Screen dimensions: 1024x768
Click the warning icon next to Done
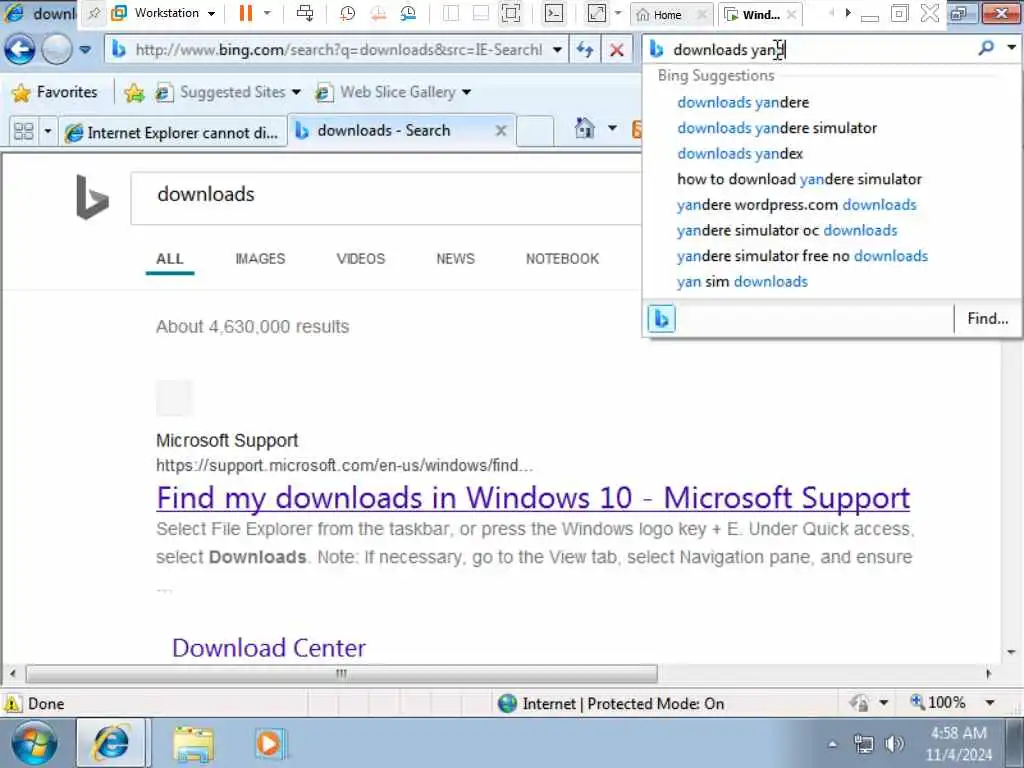(x=12, y=703)
